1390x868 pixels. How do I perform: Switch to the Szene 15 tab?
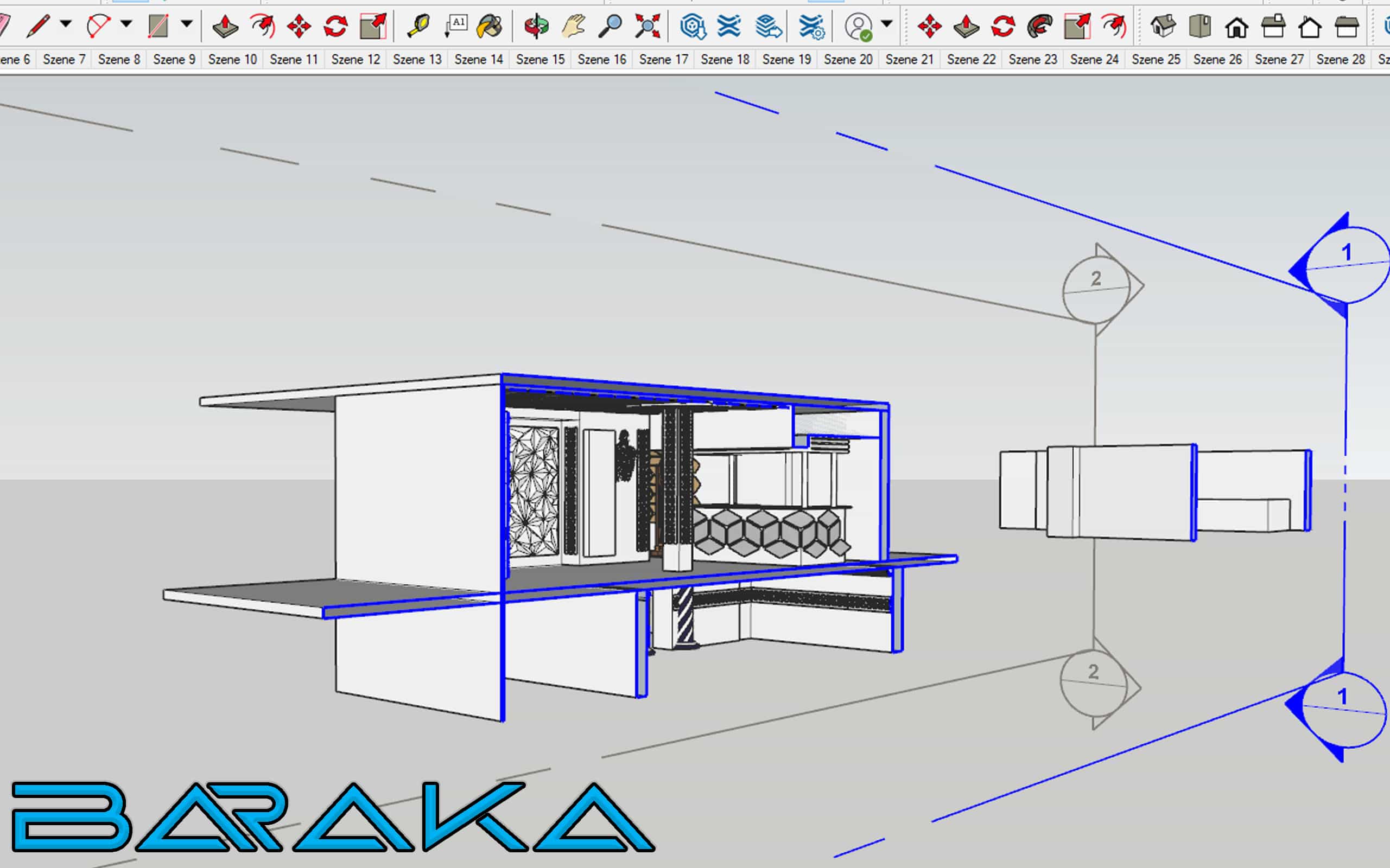click(x=540, y=59)
